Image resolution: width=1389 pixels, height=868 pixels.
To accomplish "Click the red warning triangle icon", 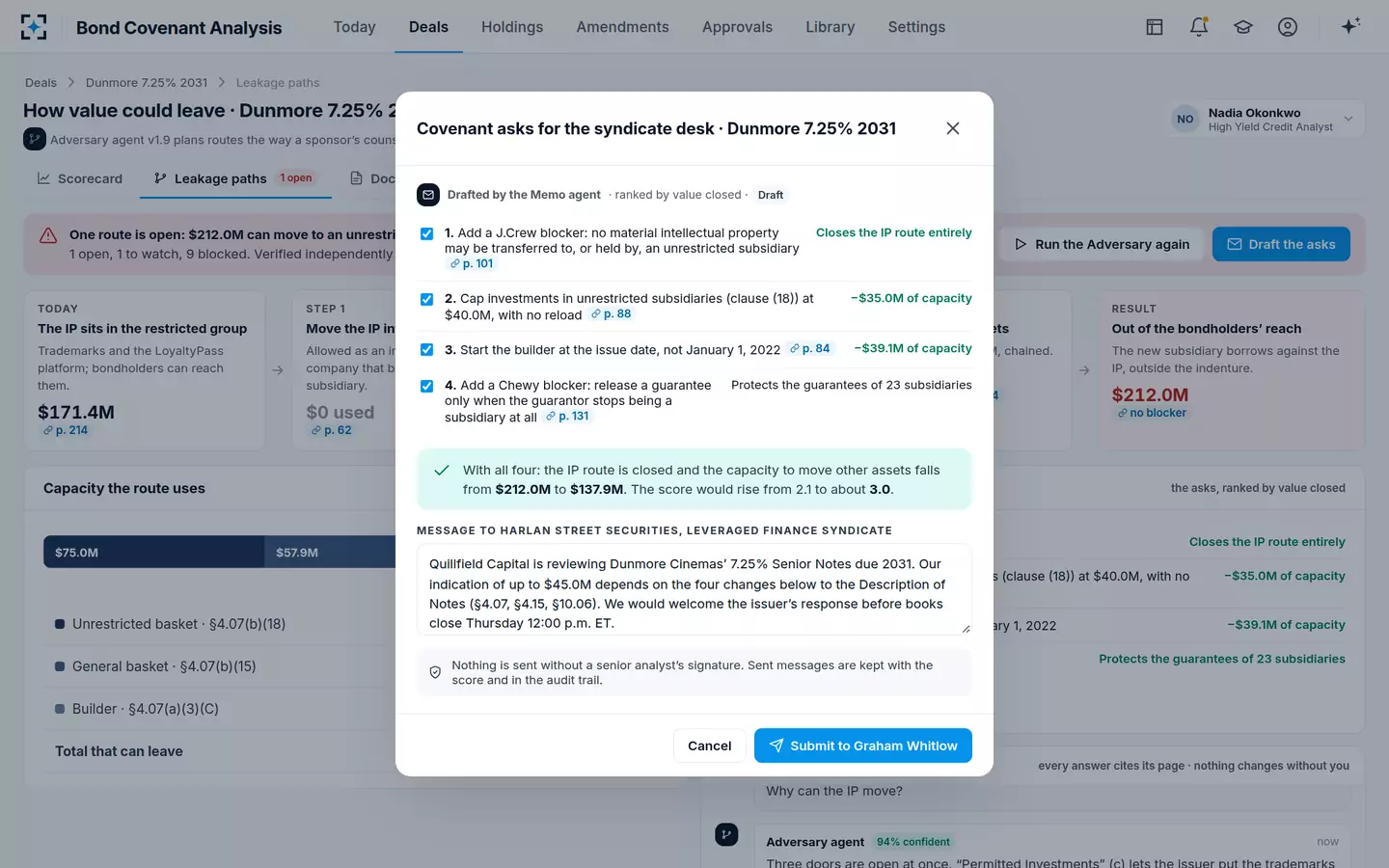I will coord(48,236).
